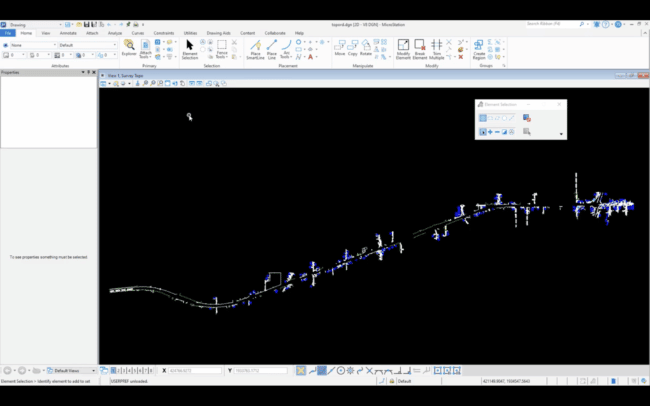Open the Default Views dropdown
The height and width of the screenshot is (406, 650).
pos(71,370)
